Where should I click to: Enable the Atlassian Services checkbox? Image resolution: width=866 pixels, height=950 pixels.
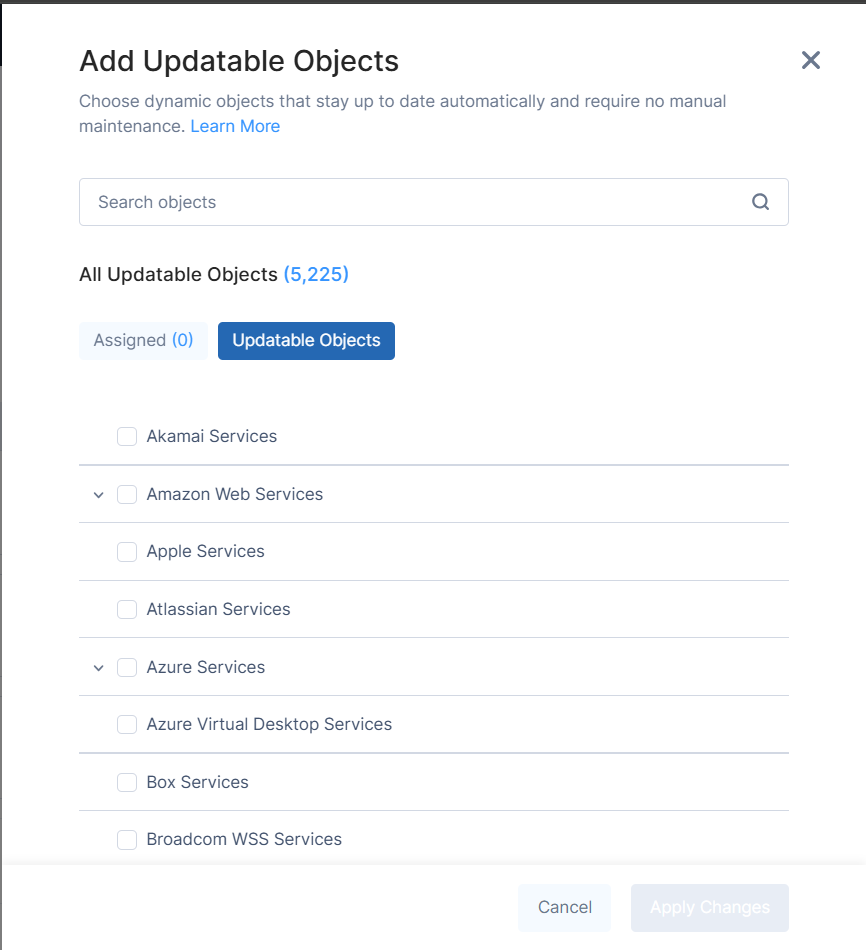pyautogui.click(x=127, y=609)
